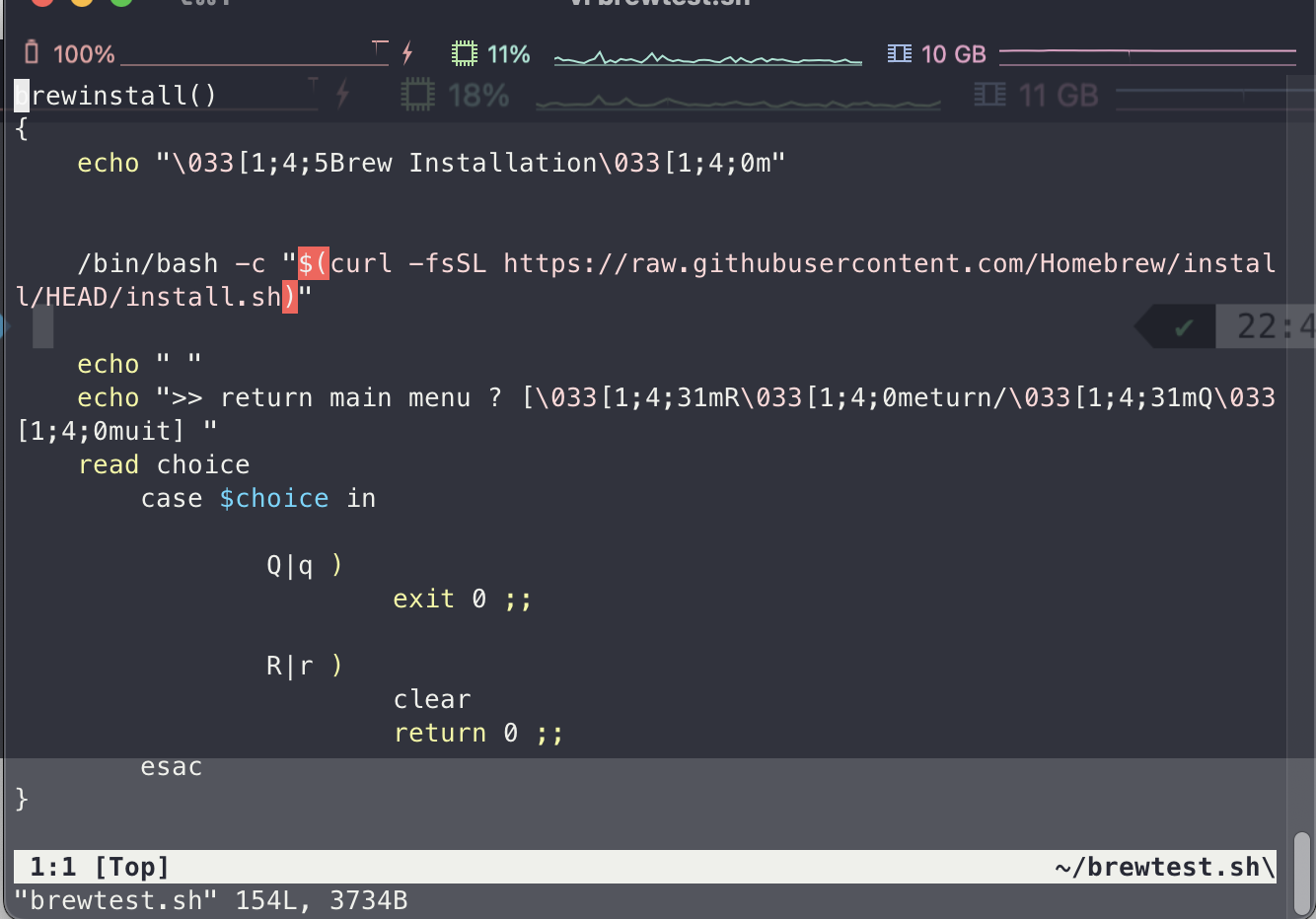
Task: Click the '/bin/bash -c' command text
Action: coord(172,263)
